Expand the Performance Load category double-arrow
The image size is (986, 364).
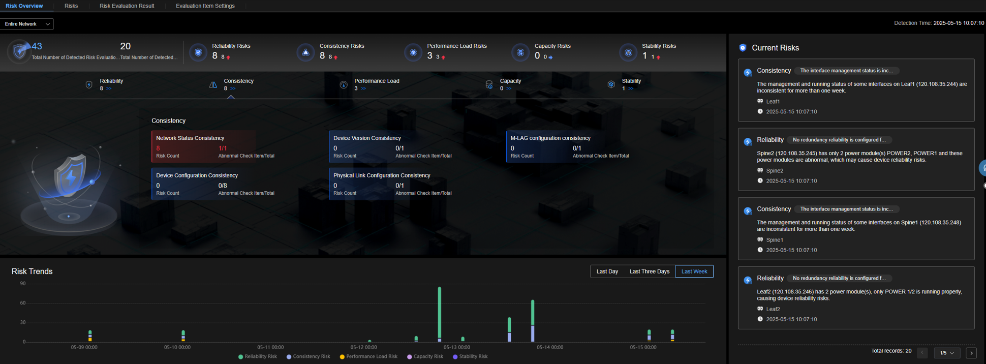coord(363,89)
